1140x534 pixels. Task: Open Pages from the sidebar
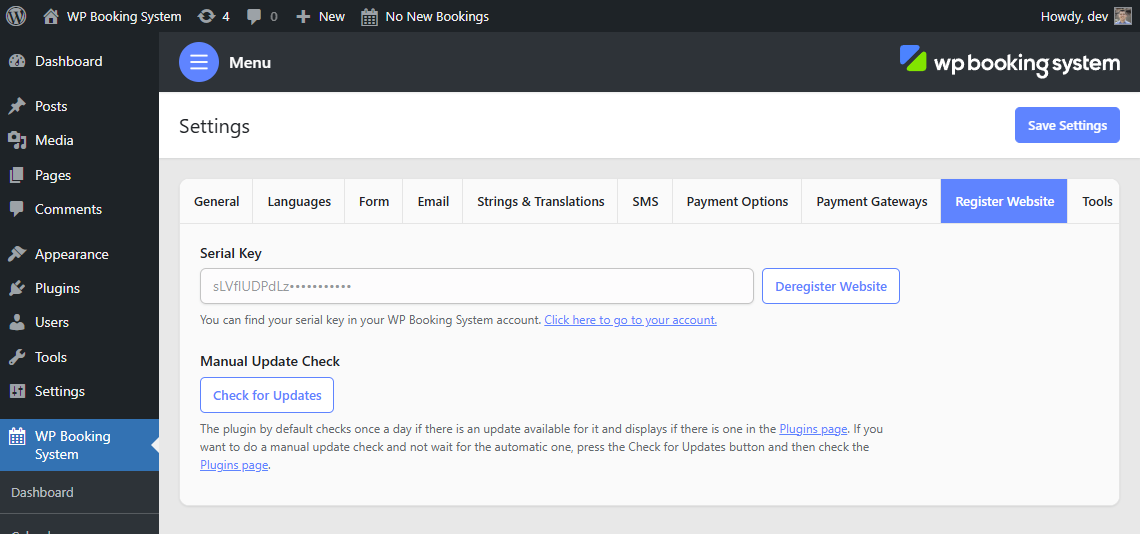[x=52, y=175]
